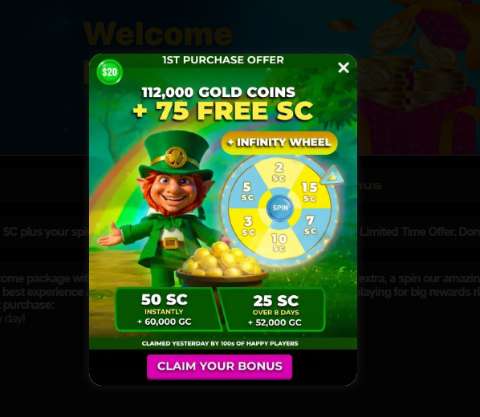Select the 15 SC wheel segment
The width and height of the screenshot is (480, 417).
click(310, 192)
